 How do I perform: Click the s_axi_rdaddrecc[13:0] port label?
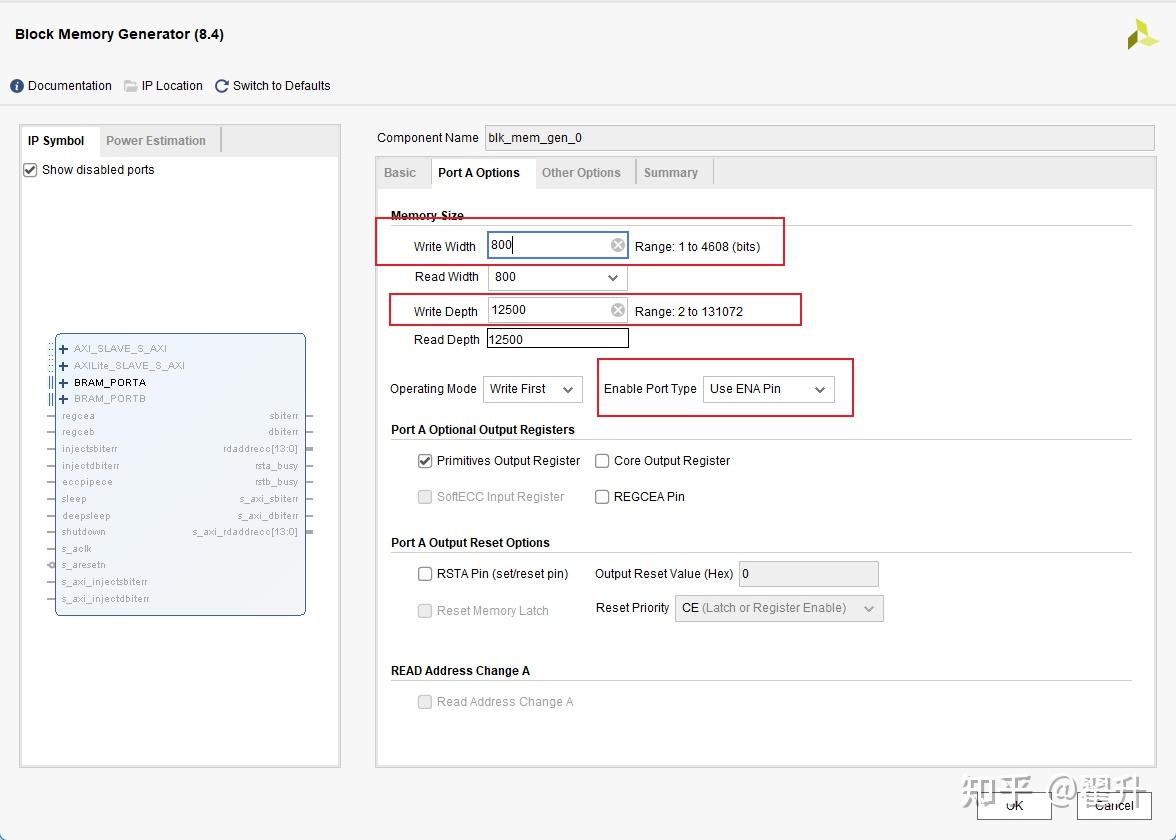[x=245, y=532]
